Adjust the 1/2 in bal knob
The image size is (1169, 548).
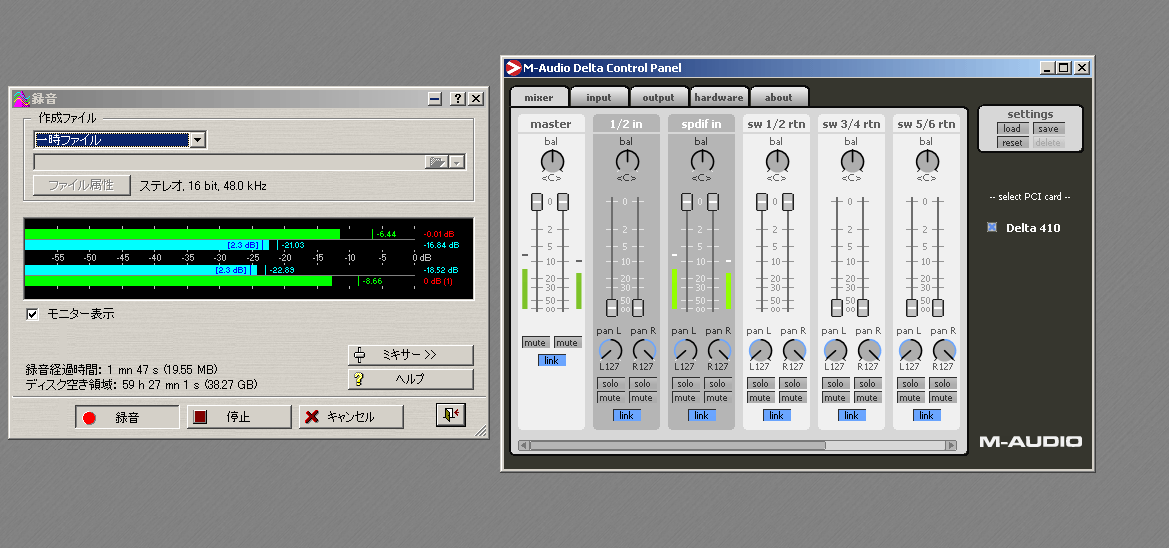coord(627,160)
